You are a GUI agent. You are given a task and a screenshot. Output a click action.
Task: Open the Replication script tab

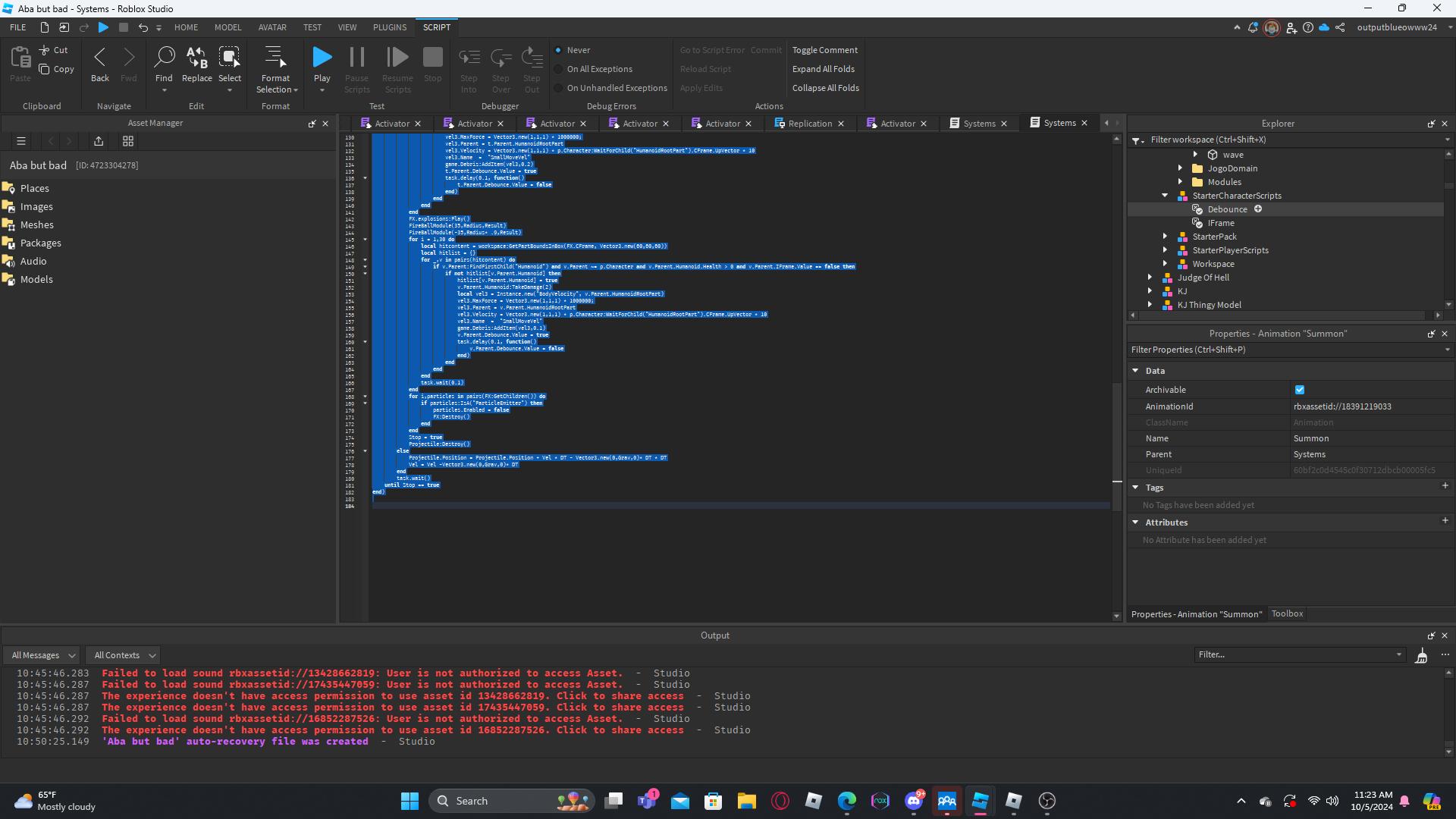click(x=809, y=124)
